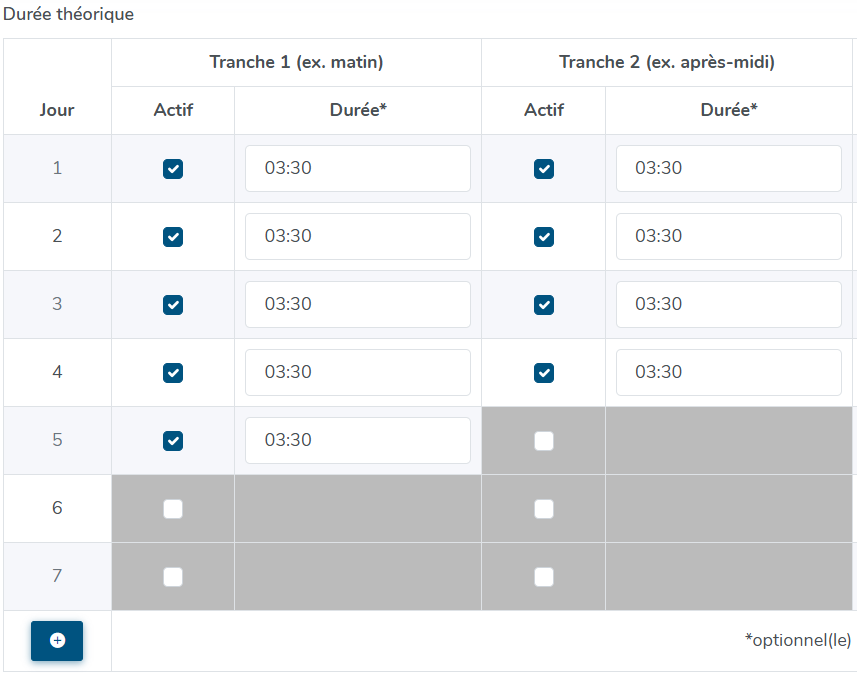Viewport: 857px width, 673px height.
Task: Check Tranche 1 Actif for day 7
Action: [173, 577]
